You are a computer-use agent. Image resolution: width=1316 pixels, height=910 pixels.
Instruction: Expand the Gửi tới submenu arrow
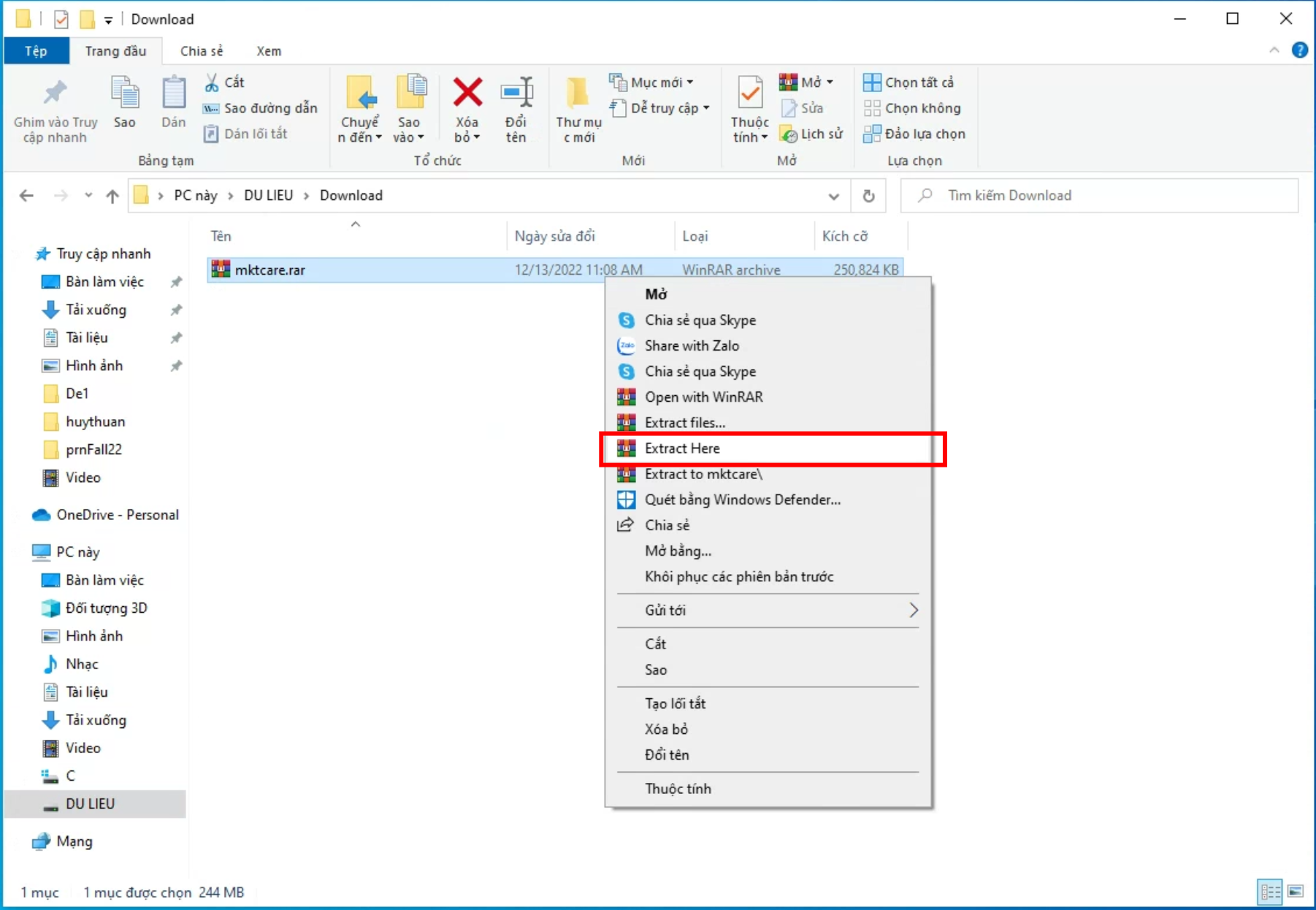pos(913,611)
